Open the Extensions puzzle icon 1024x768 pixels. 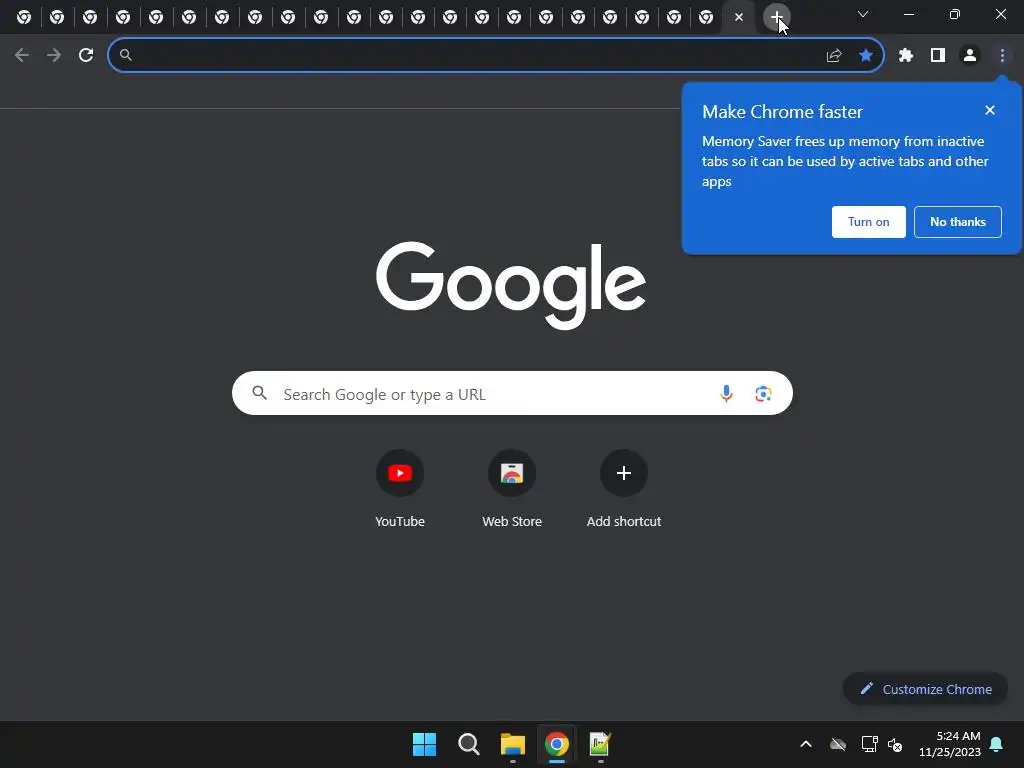click(906, 56)
